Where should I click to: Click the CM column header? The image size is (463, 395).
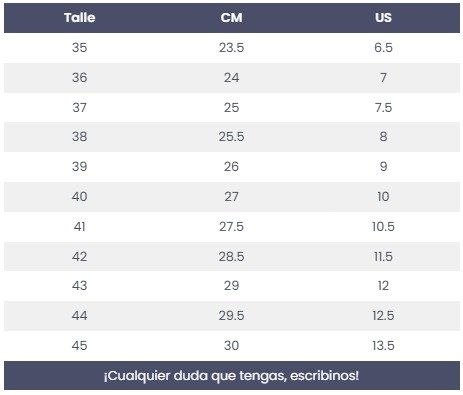pyautogui.click(x=231, y=18)
